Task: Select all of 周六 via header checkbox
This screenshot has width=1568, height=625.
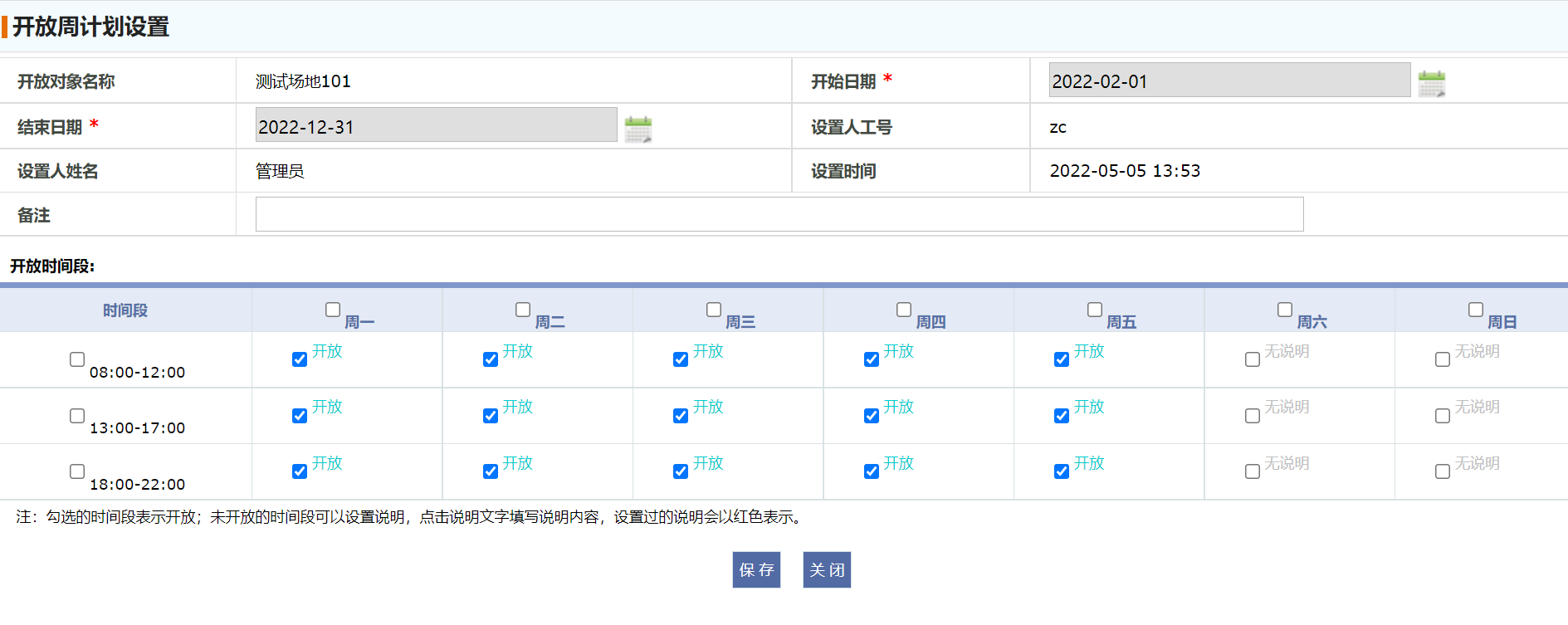Action: pyautogui.click(x=1285, y=310)
